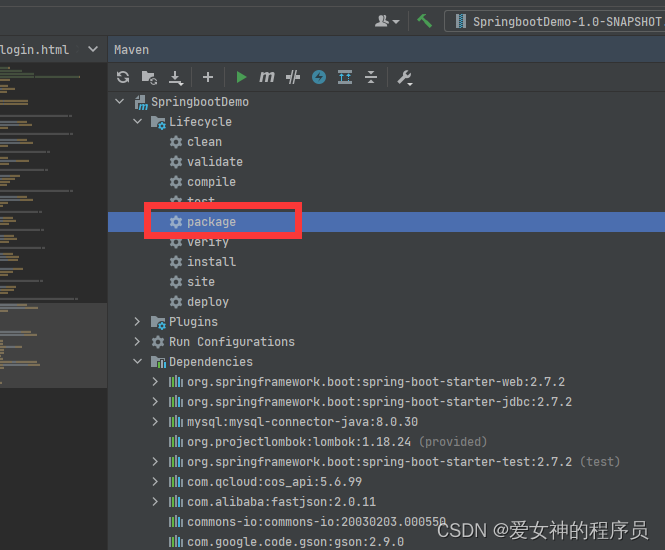This screenshot has height=550, width=665.
Task: Select the site lifecycle goal
Action: [201, 282]
